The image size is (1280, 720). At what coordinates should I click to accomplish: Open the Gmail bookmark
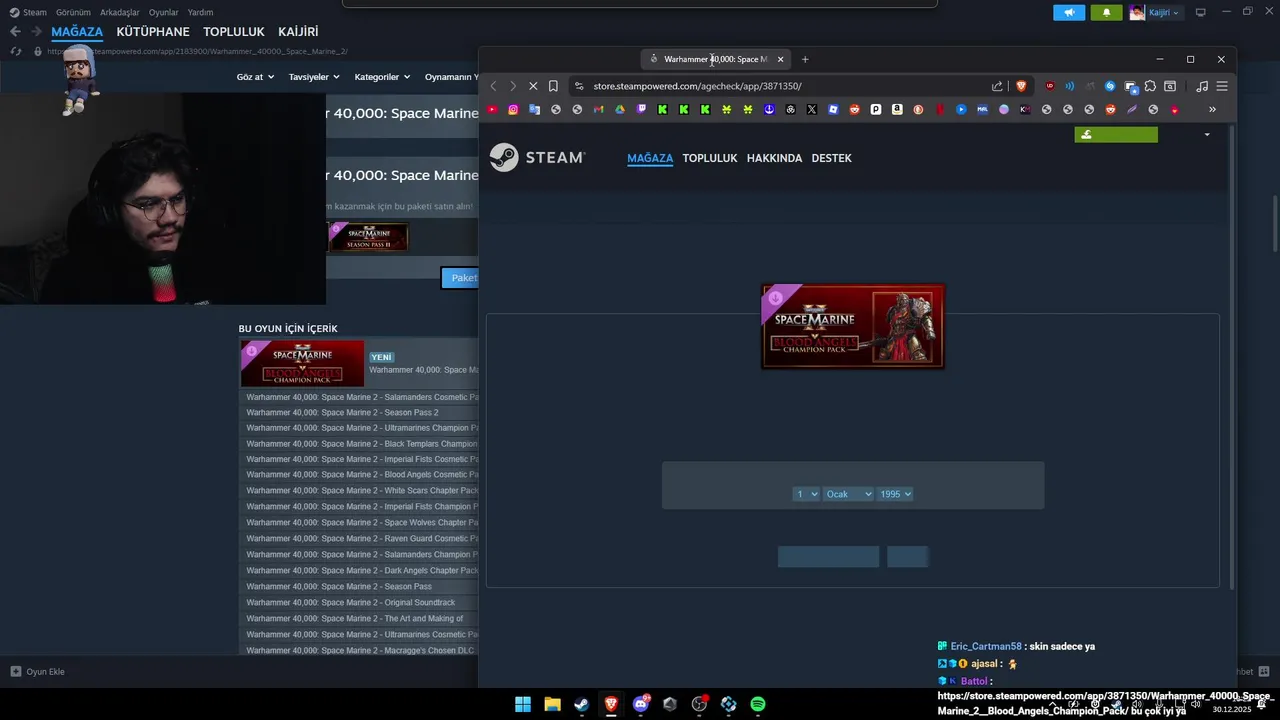point(598,110)
